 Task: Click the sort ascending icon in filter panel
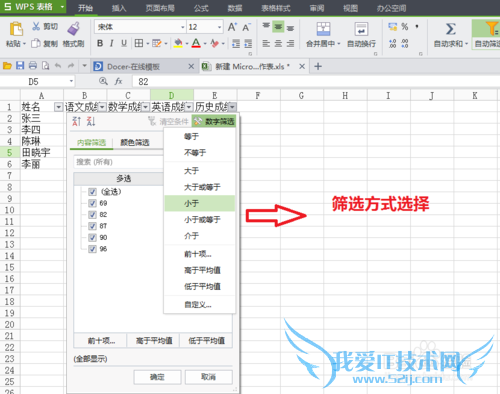77,121
